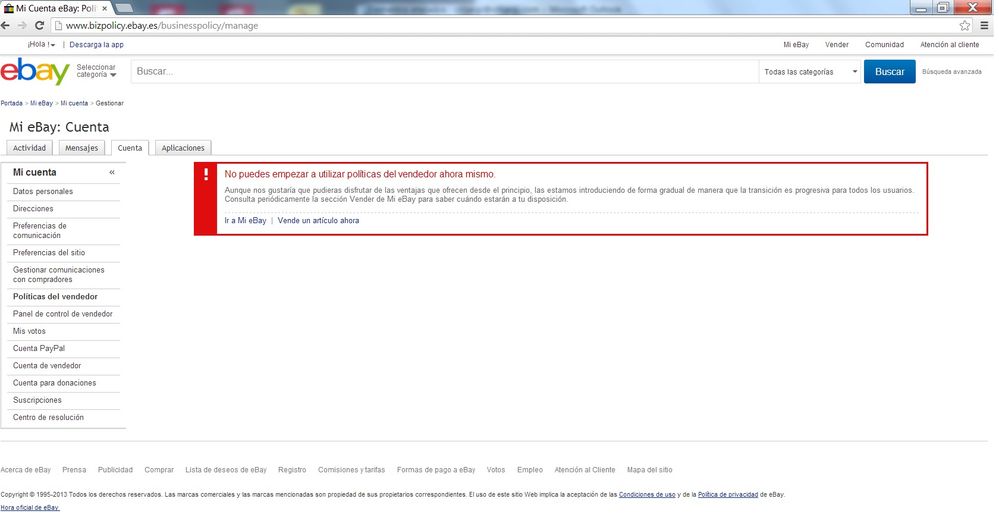Open Atención al cliente top link
The width and height of the screenshot is (999, 526).
[x=949, y=45]
